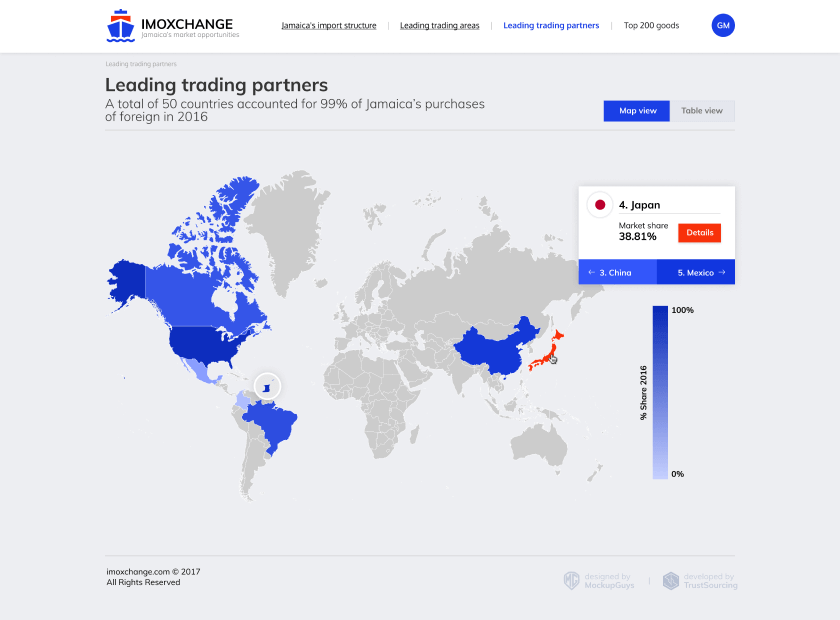
Task: Click the Leading trading partners breadcrumb
Action: tap(141, 64)
